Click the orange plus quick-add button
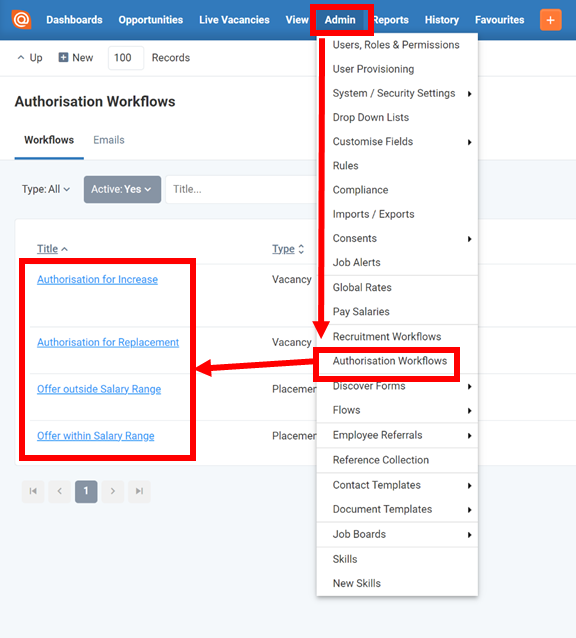This screenshot has height=638, width=576. click(x=550, y=20)
